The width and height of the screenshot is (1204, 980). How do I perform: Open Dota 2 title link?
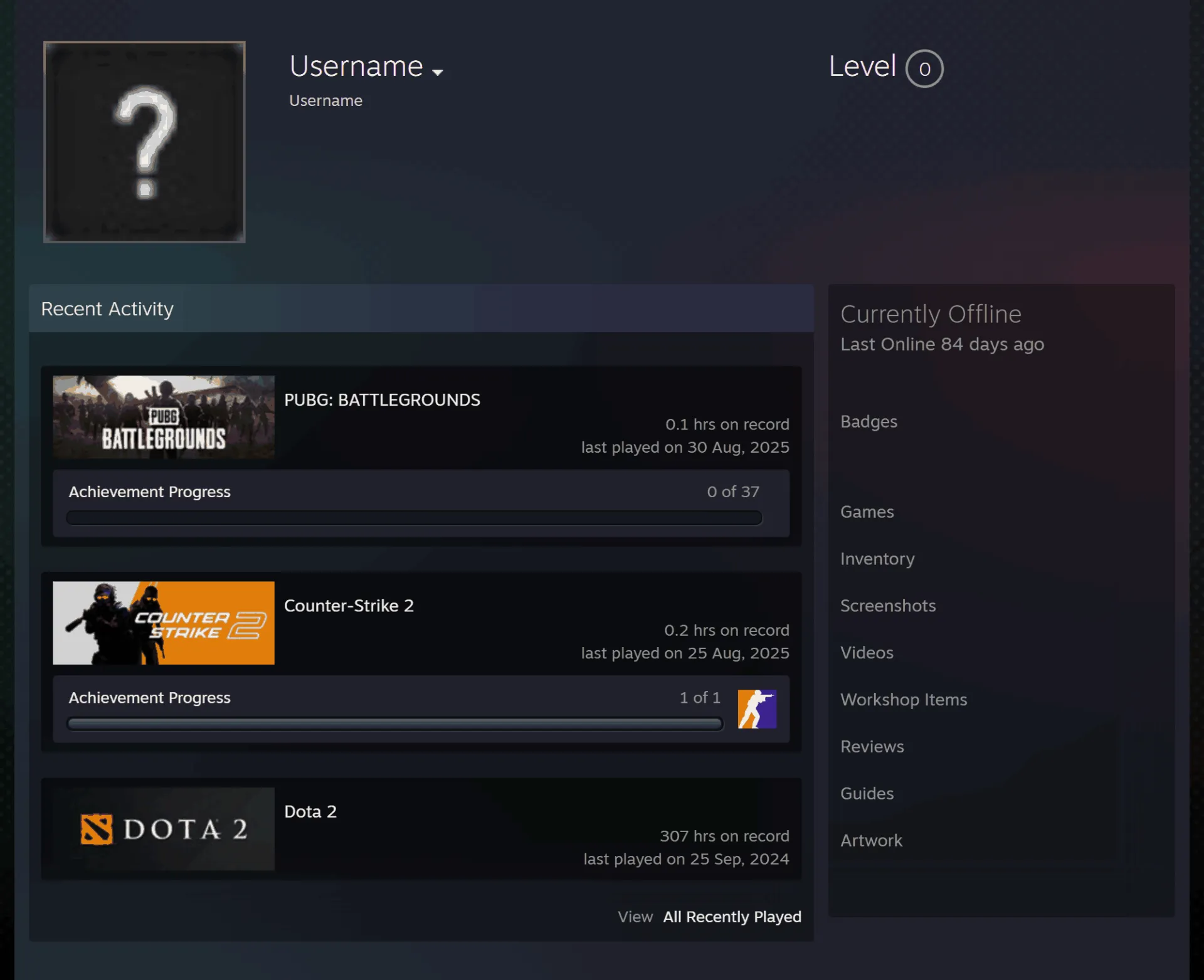[x=310, y=811]
